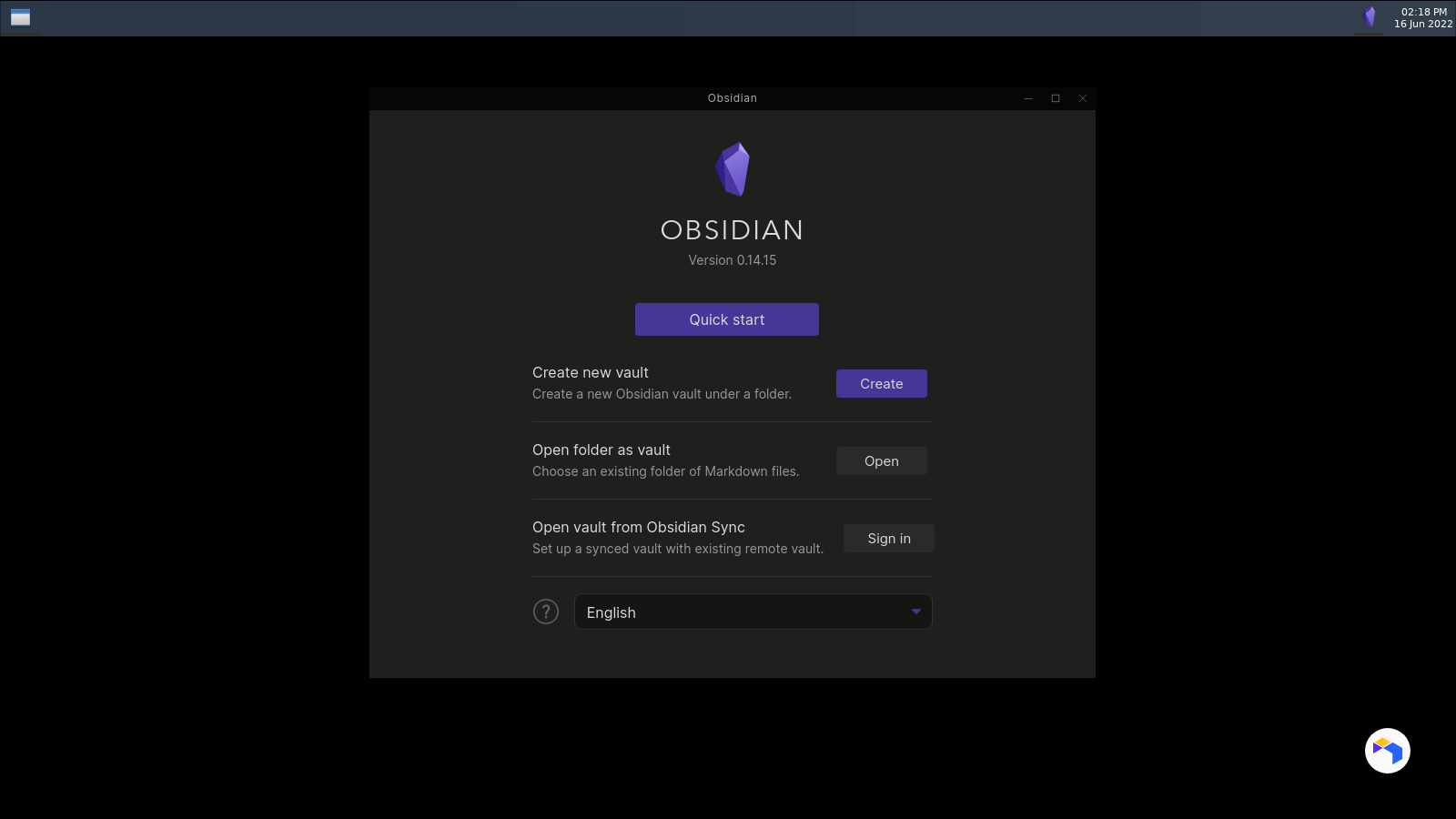Create a new Obsidian vault
Viewport: 1456px width, 819px height.
pos(882,384)
